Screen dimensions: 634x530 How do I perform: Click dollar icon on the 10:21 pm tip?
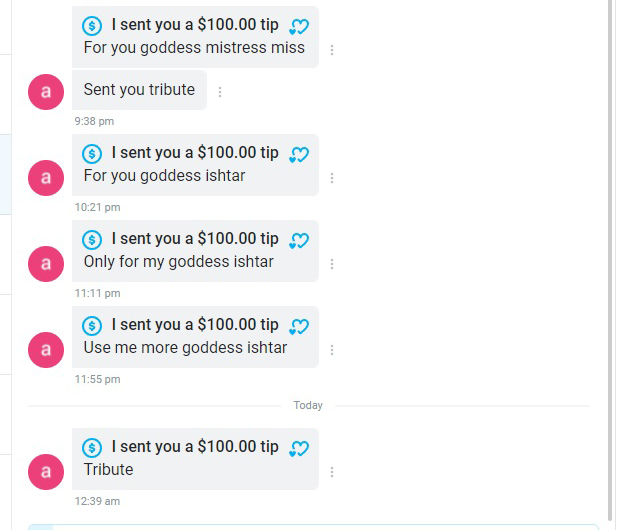pyautogui.click(x=92, y=154)
